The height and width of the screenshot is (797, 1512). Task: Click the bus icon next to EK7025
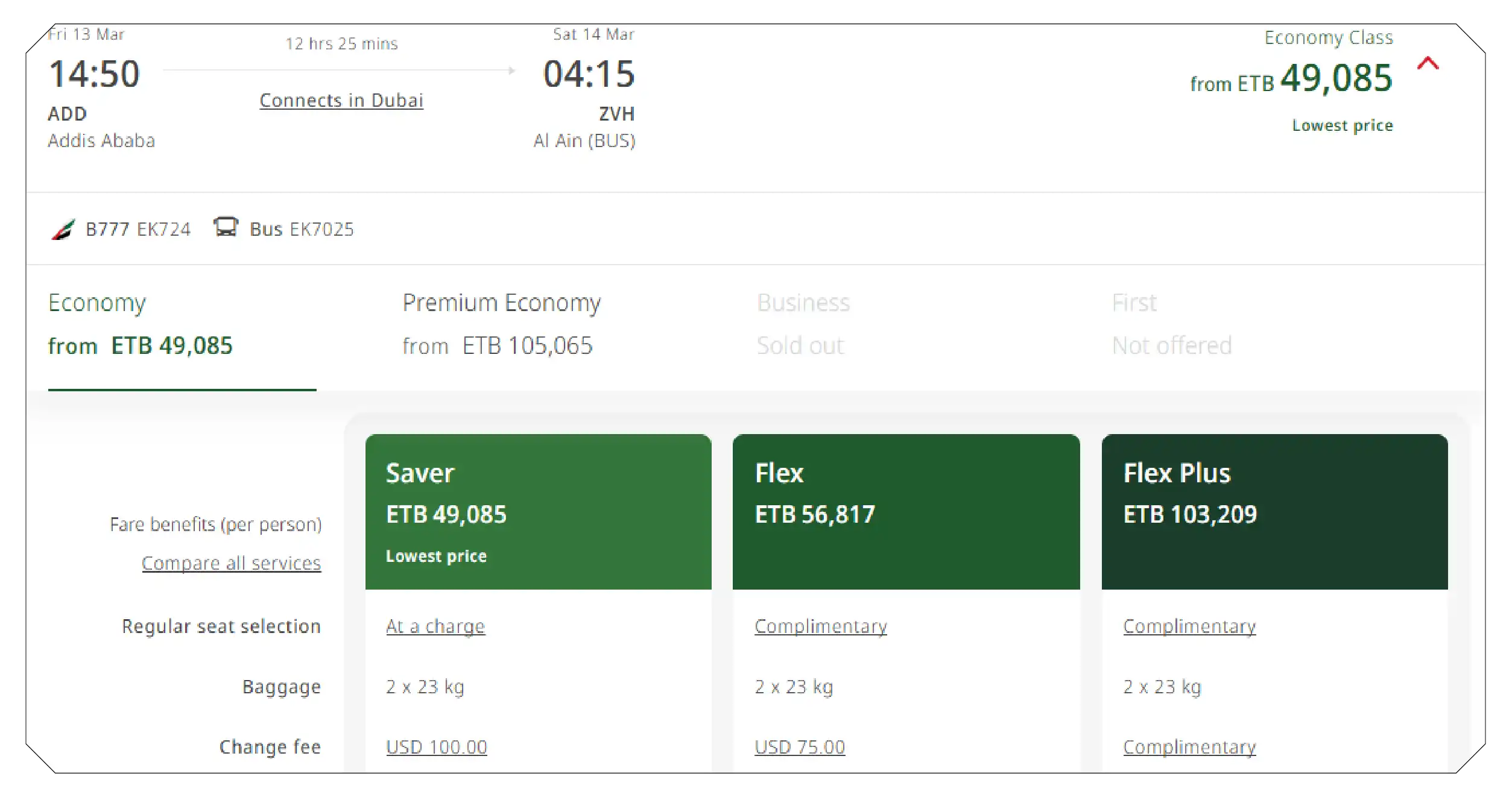tap(226, 228)
